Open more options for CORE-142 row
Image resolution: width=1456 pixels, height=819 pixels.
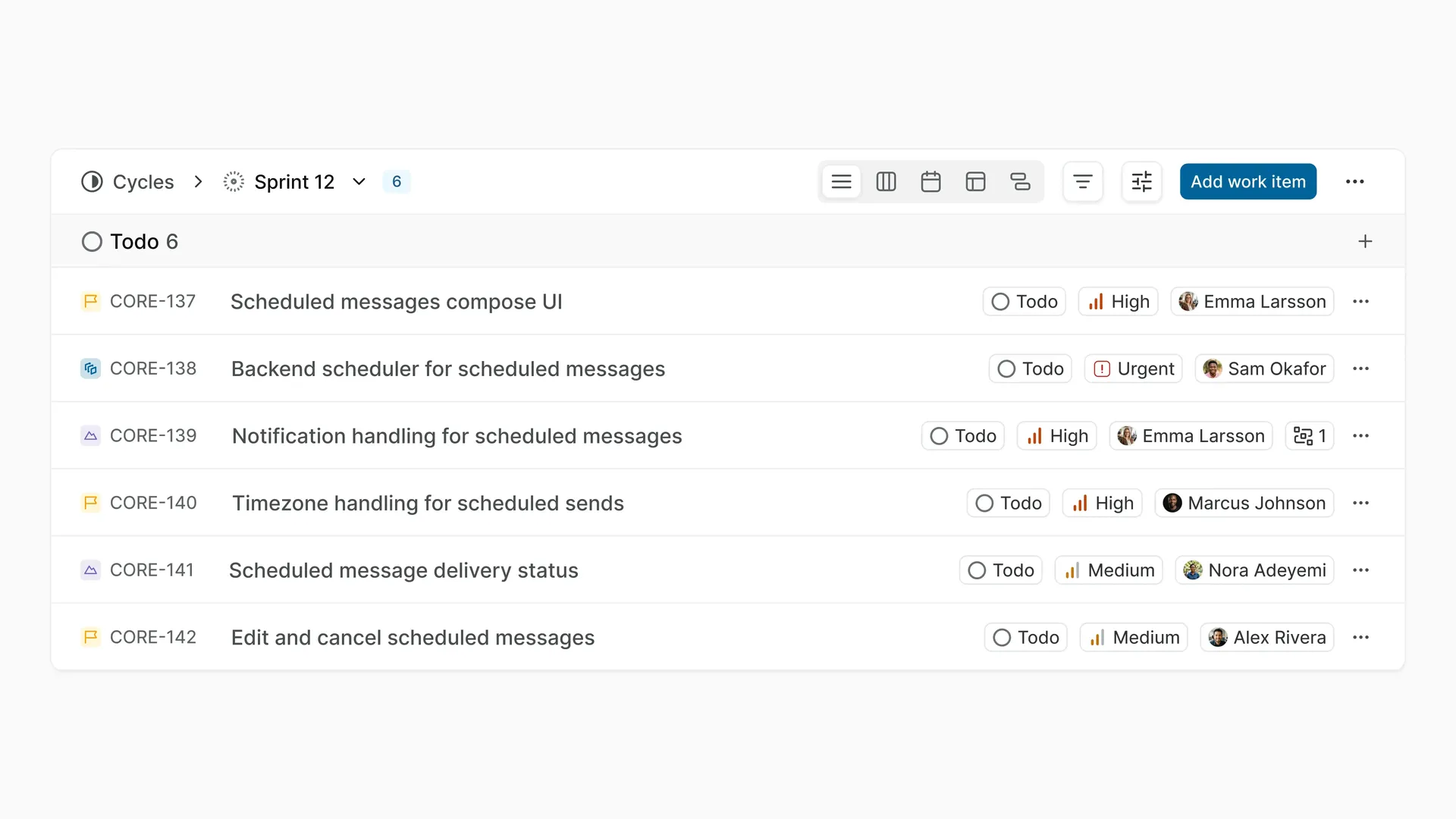(1361, 638)
